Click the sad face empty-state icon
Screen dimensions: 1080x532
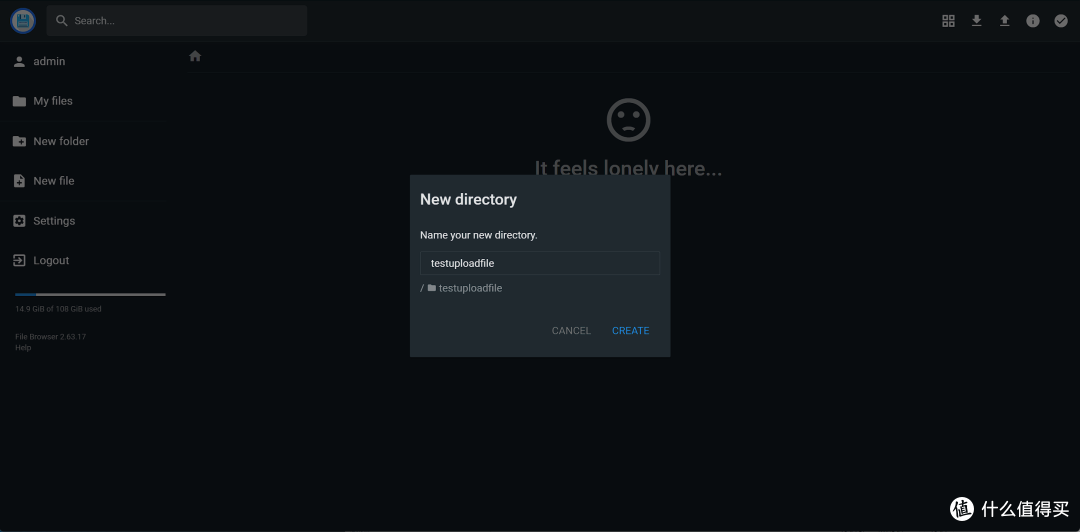point(628,120)
